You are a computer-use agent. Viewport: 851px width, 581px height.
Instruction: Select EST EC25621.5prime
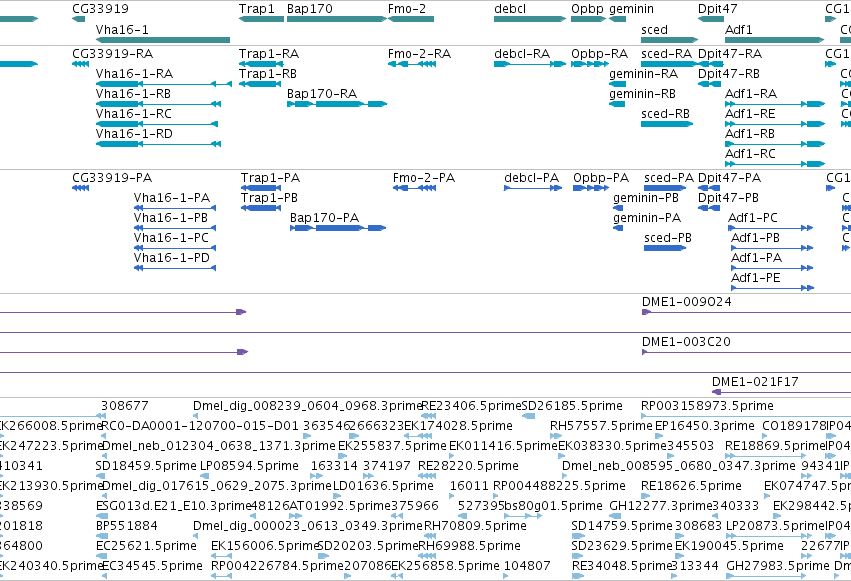[146, 547]
